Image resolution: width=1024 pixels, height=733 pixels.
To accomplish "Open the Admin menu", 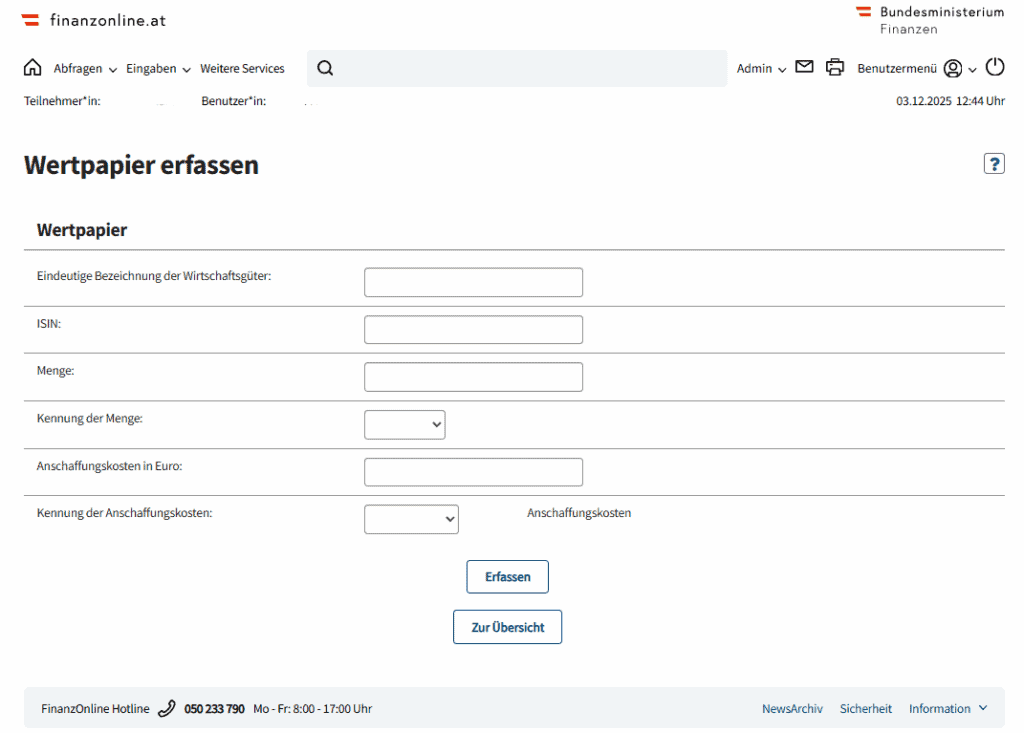I will pyautogui.click(x=761, y=69).
